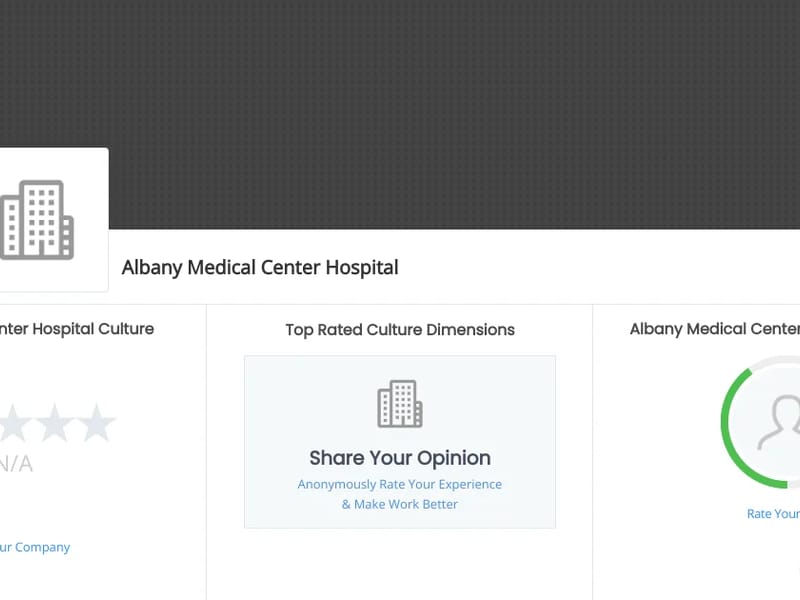800x600 pixels.
Task: Click the Albany Medical Center Hospital page title
Action: (259, 267)
